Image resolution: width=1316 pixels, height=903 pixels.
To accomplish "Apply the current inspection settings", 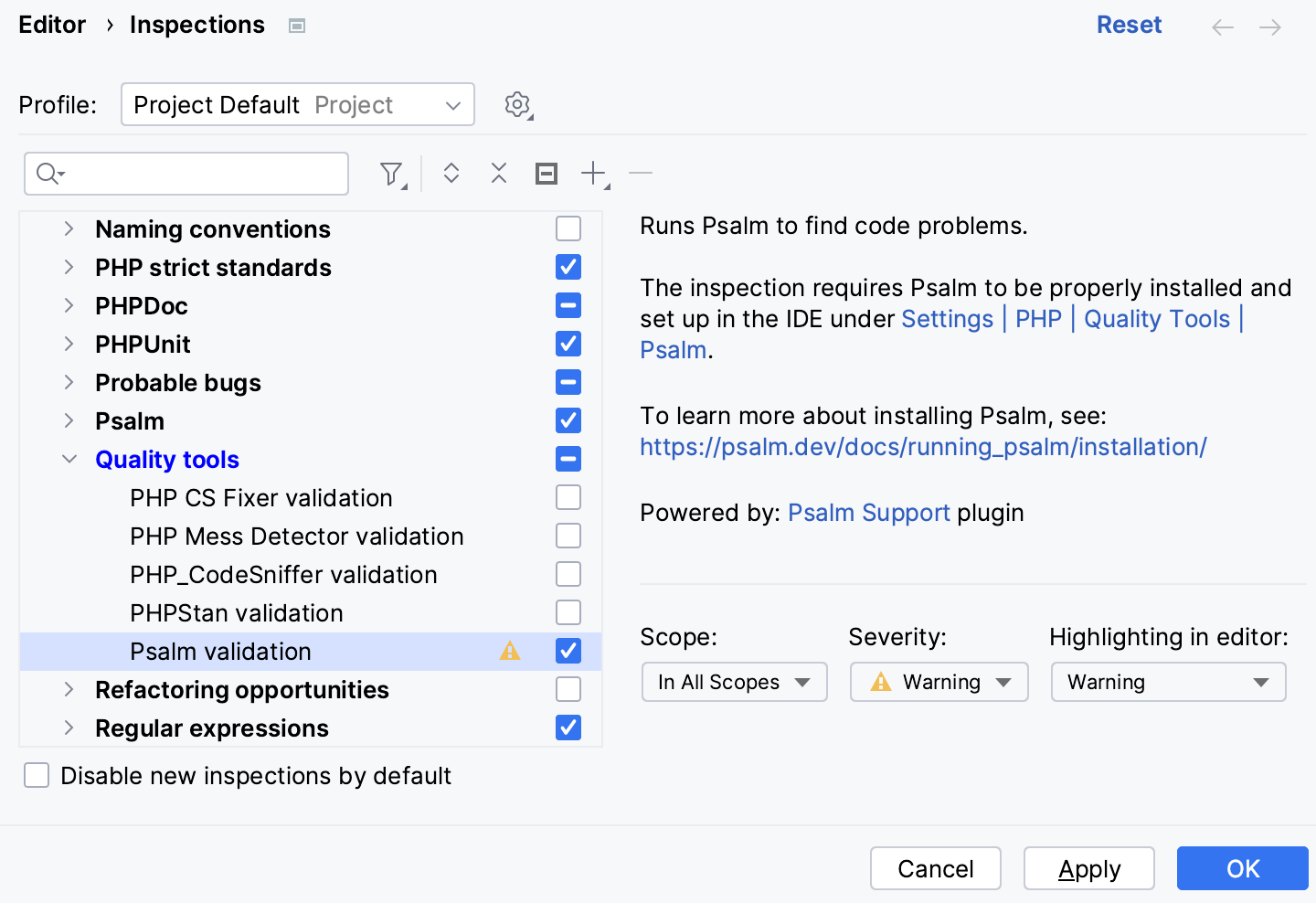I will tap(1088, 868).
